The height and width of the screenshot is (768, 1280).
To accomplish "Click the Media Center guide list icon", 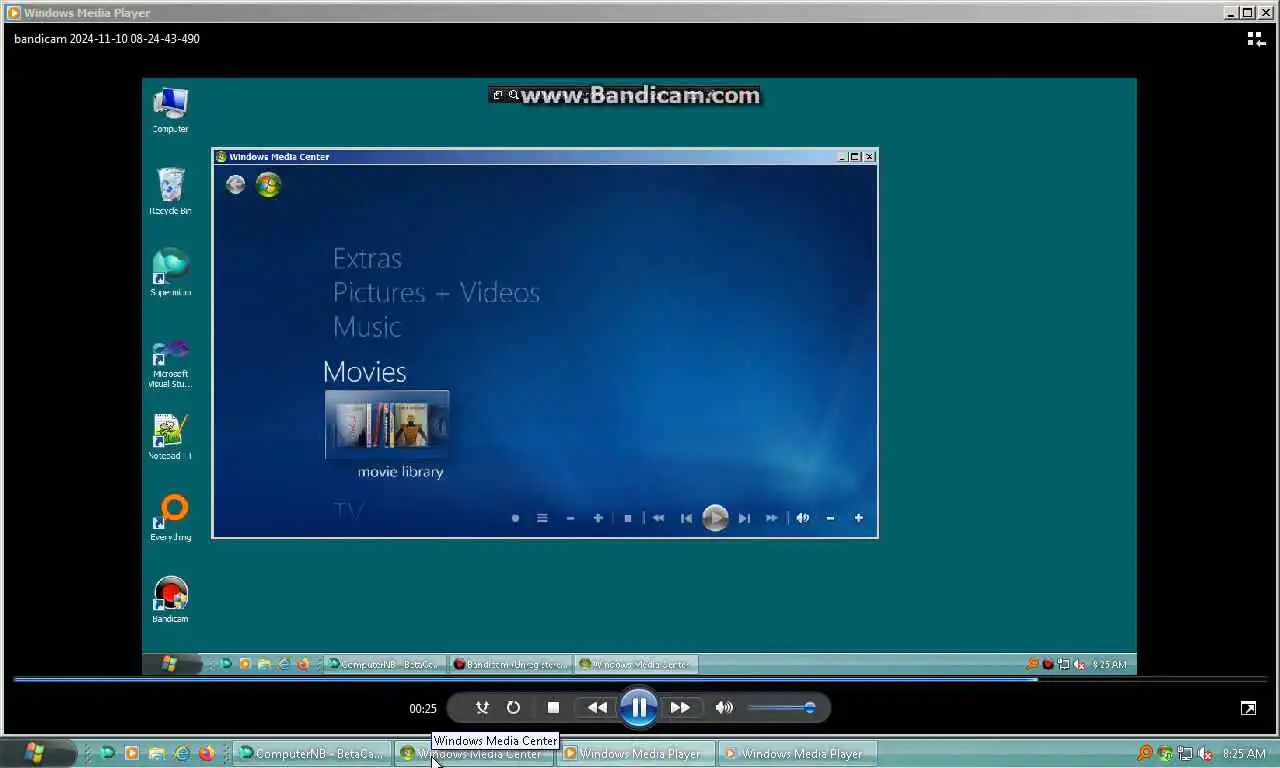I will click(542, 518).
